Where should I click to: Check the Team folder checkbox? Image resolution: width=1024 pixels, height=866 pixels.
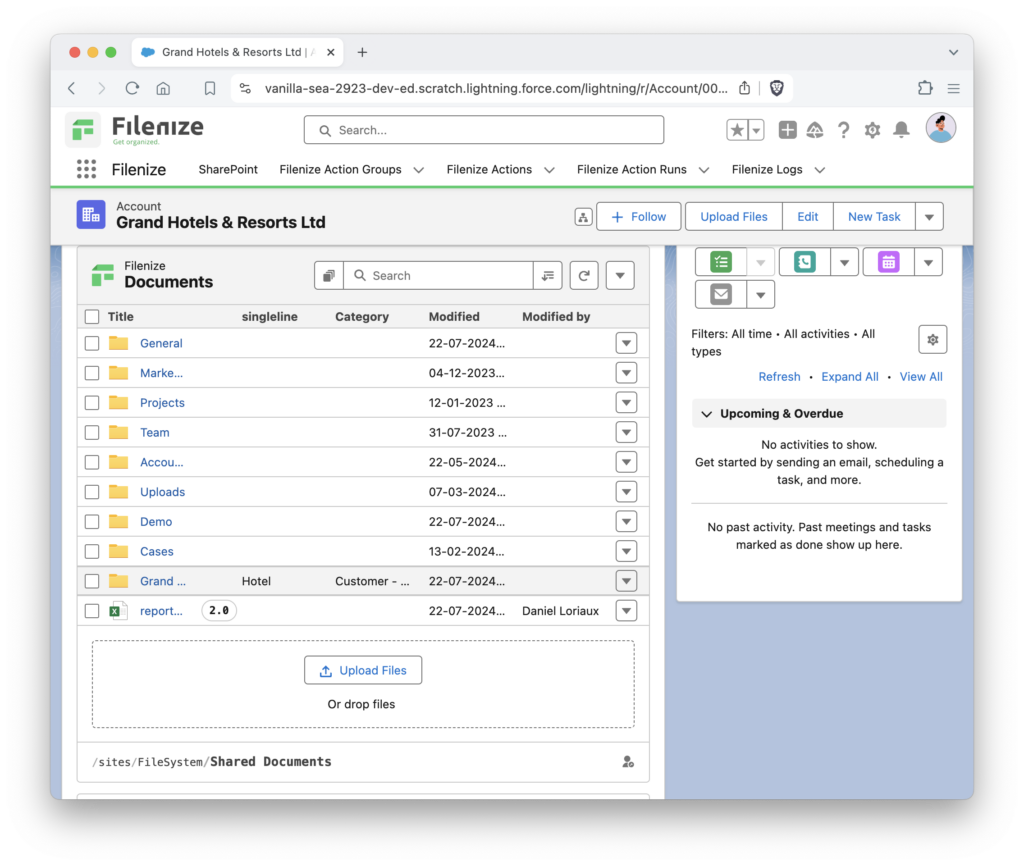pyautogui.click(x=92, y=432)
